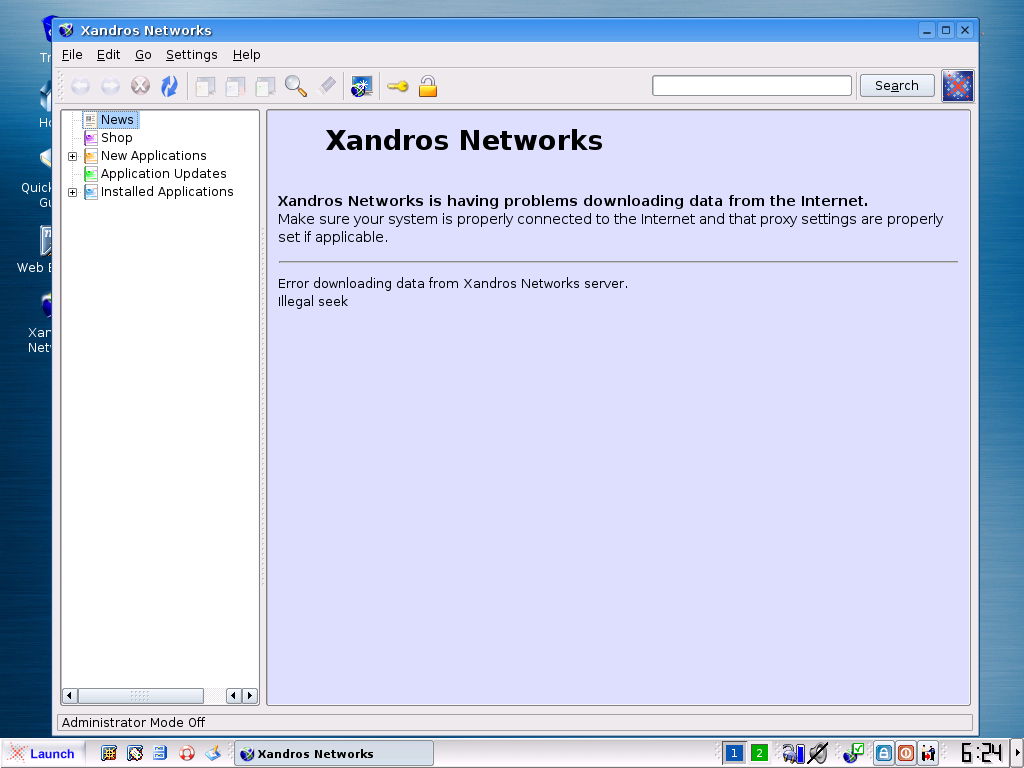Click the fifth quick-launch taskbar icon
This screenshot has height=768, width=1024.
tap(213, 754)
